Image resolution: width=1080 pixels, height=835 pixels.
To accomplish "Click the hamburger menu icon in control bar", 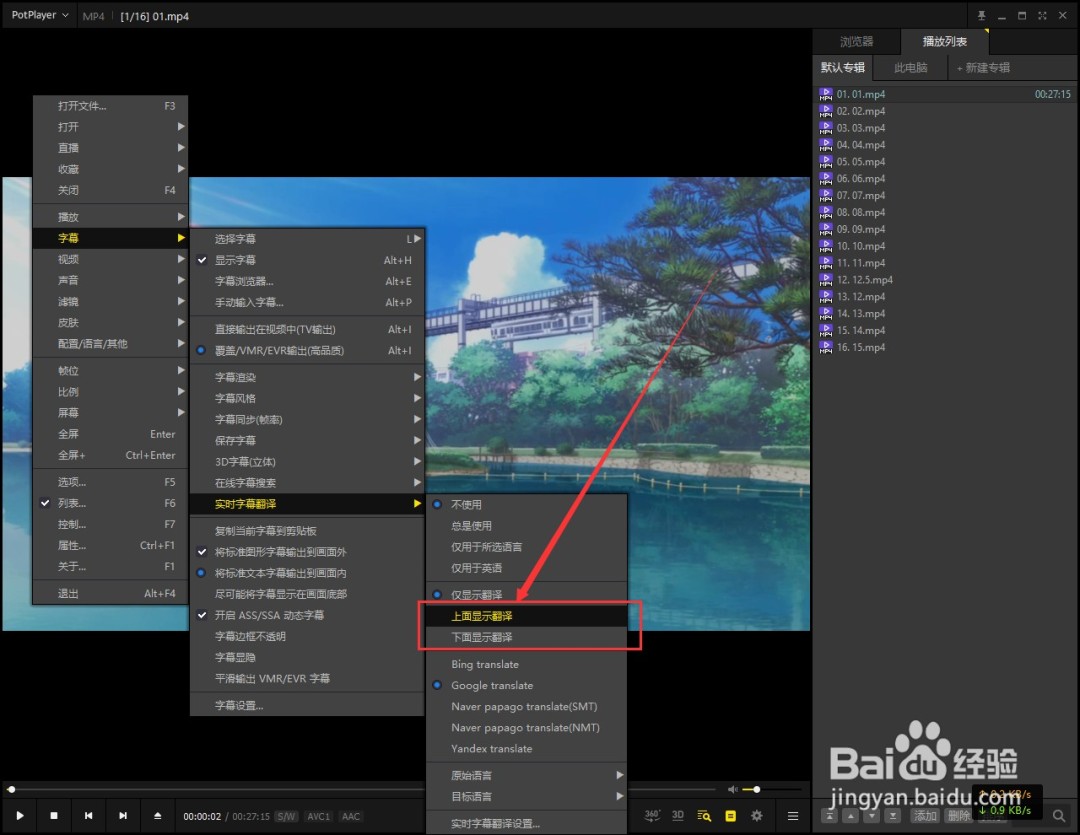I will (793, 816).
